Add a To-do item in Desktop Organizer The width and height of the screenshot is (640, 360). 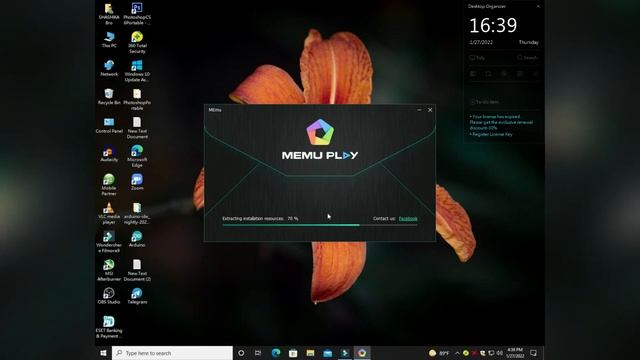click(x=484, y=102)
